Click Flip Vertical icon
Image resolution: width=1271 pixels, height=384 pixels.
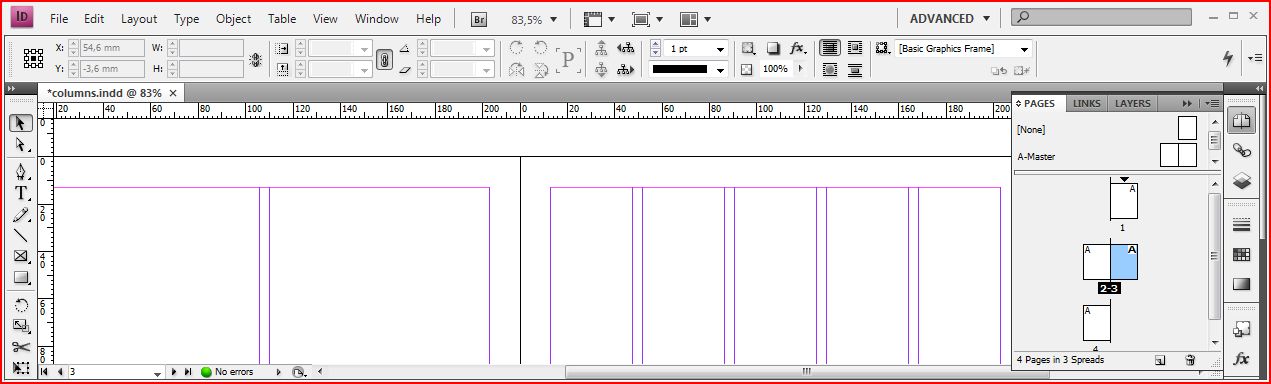[x=541, y=70]
